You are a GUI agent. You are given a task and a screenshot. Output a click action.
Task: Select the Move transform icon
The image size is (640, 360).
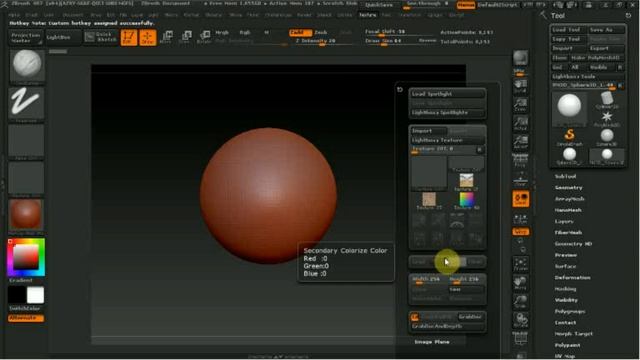167,37
